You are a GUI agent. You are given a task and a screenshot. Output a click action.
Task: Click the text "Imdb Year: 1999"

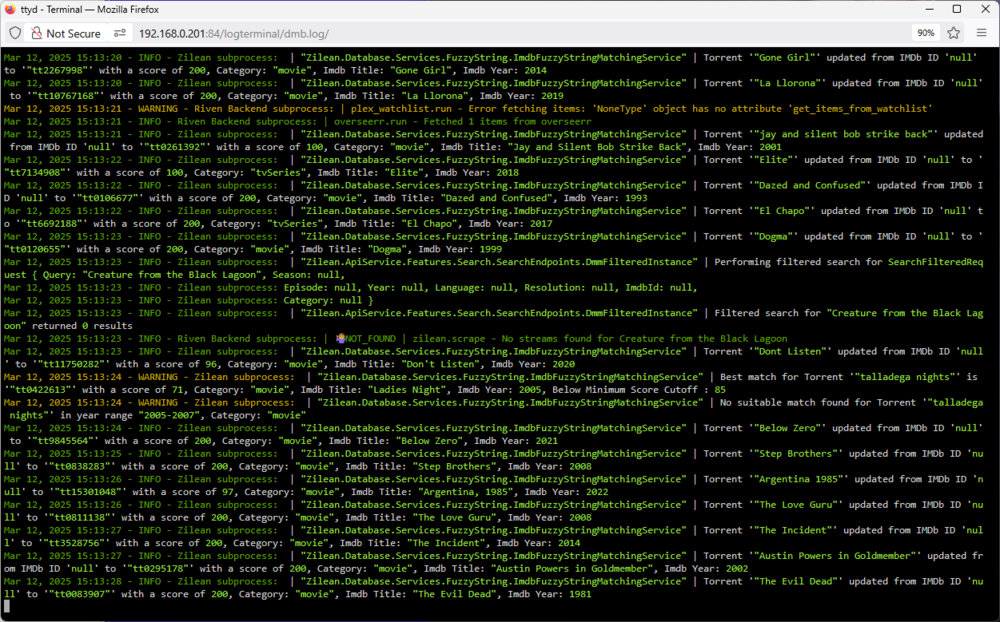pos(460,249)
